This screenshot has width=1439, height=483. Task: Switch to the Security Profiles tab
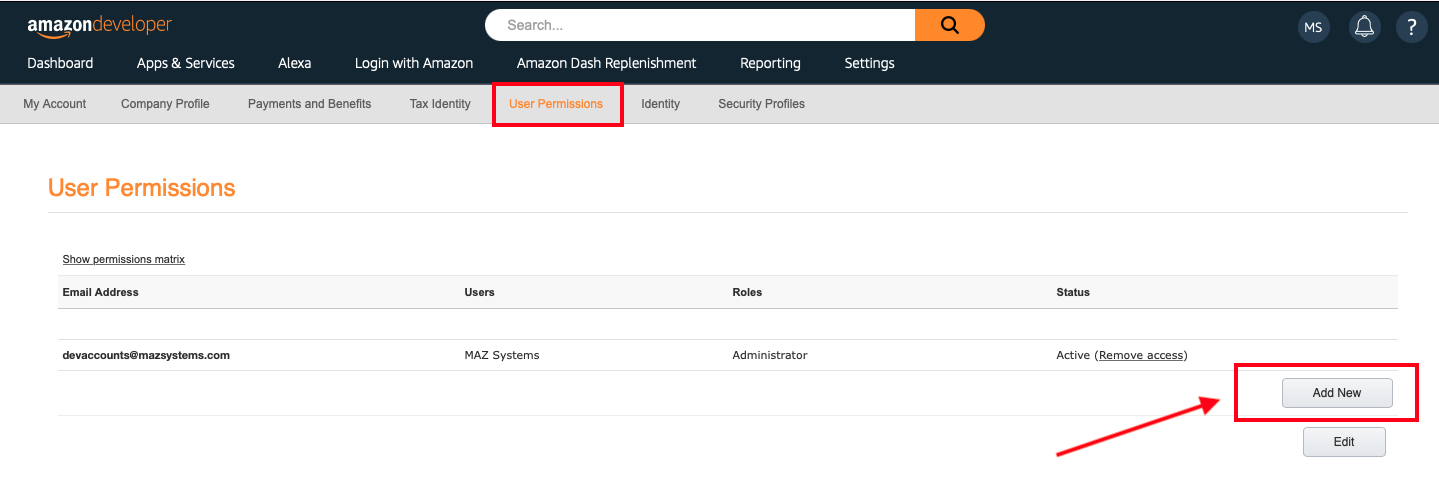coord(761,104)
